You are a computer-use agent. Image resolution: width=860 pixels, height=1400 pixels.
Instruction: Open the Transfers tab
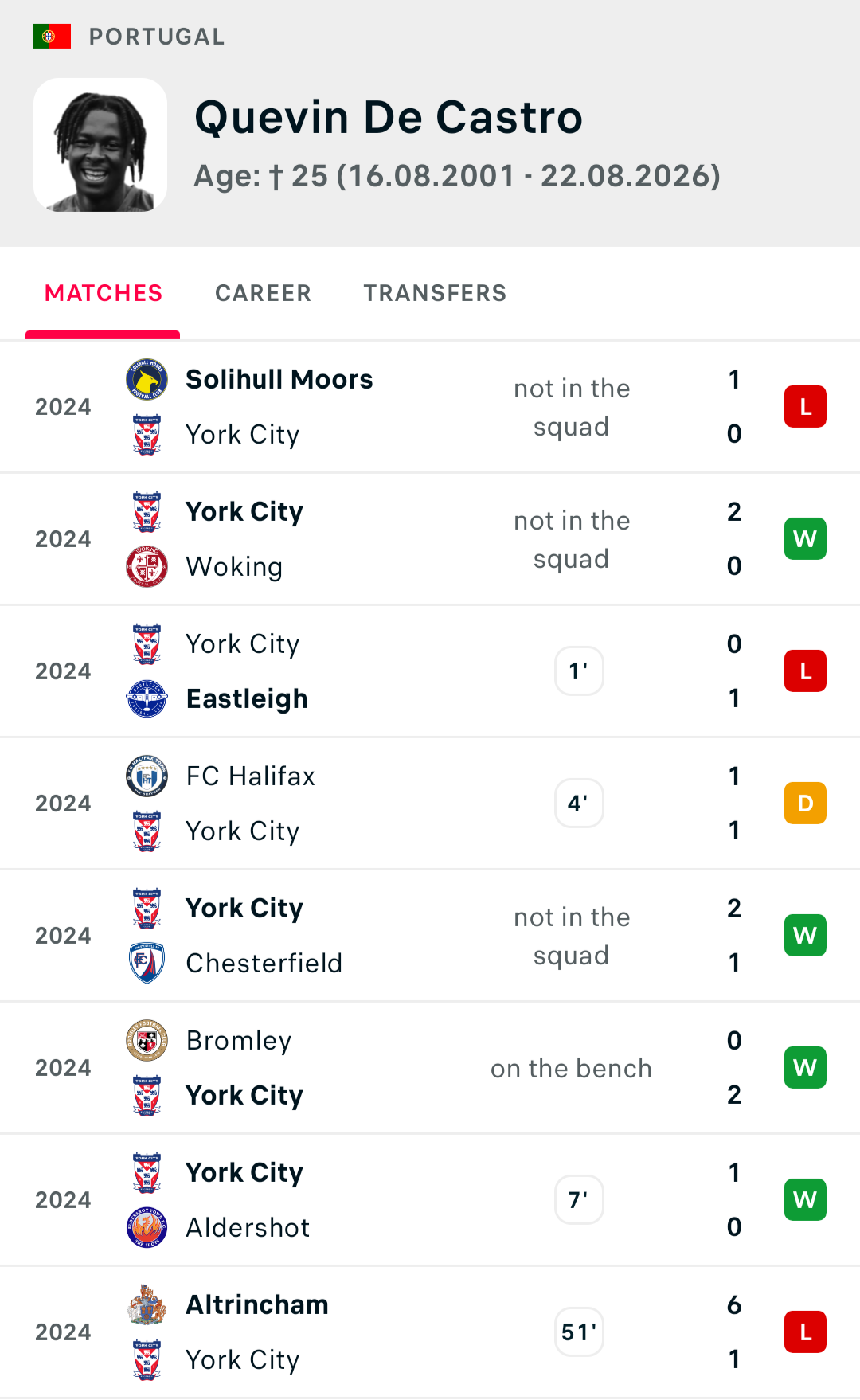(436, 293)
